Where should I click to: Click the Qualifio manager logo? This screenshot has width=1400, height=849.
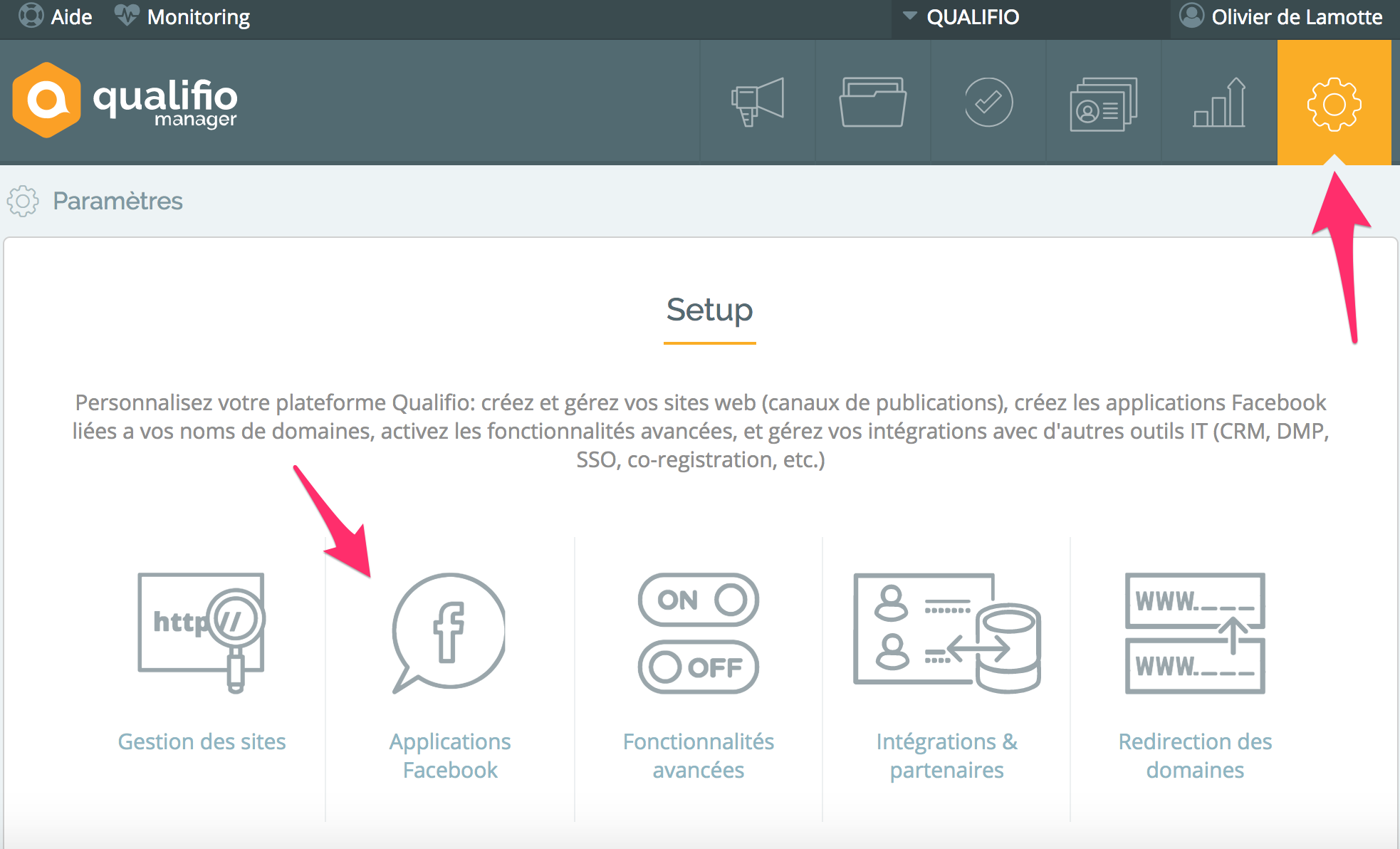tap(125, 101)
